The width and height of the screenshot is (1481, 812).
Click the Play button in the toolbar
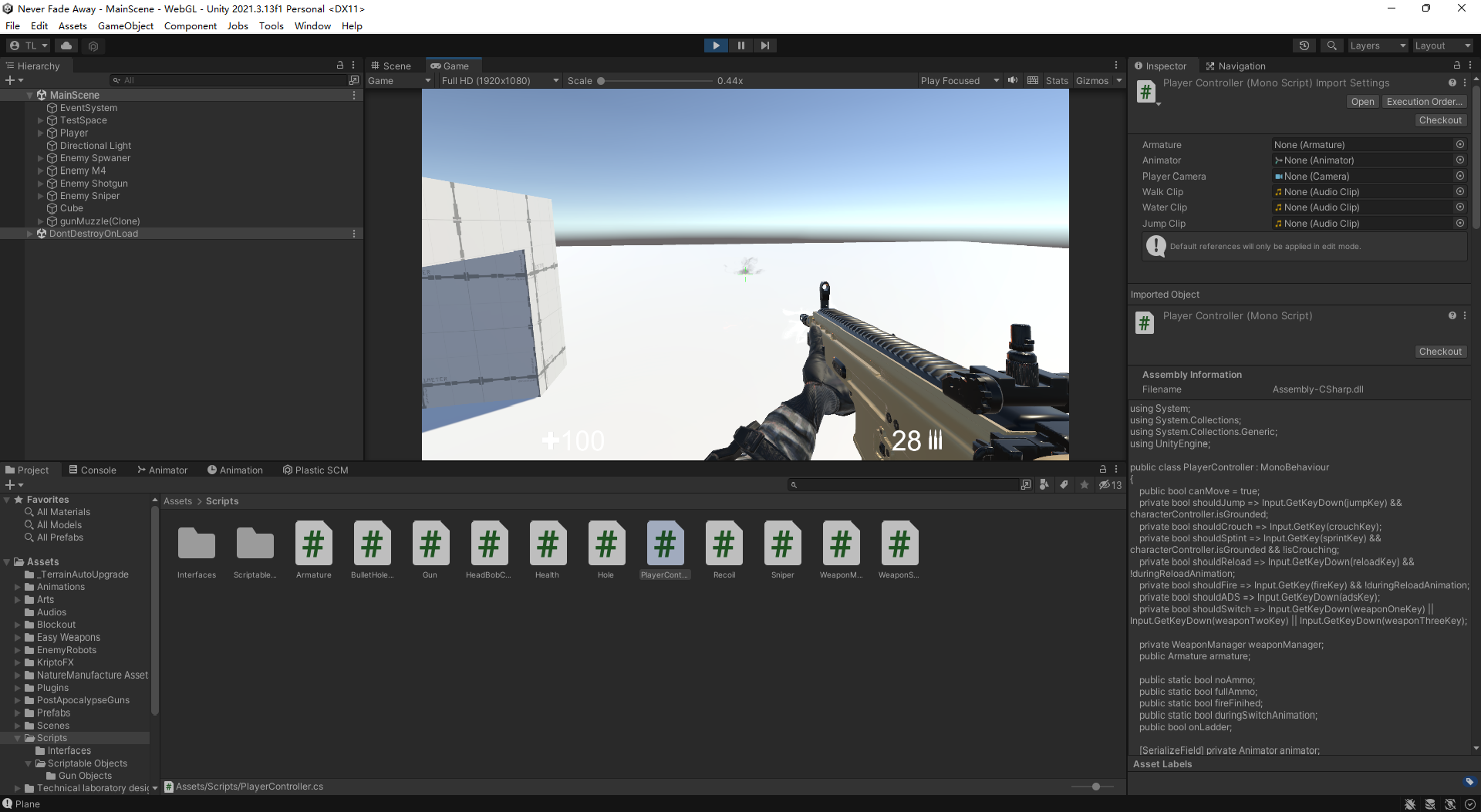(716, 45)
